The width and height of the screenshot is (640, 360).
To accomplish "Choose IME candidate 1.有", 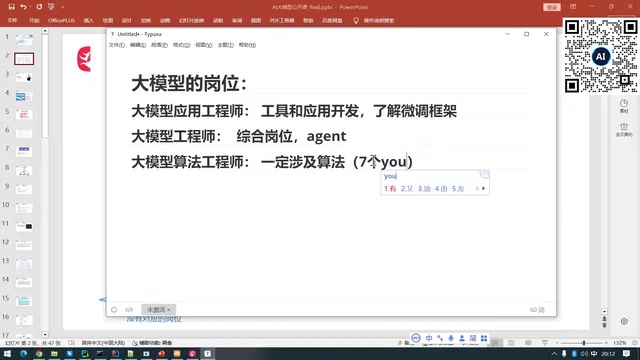I will pos(390,189).
